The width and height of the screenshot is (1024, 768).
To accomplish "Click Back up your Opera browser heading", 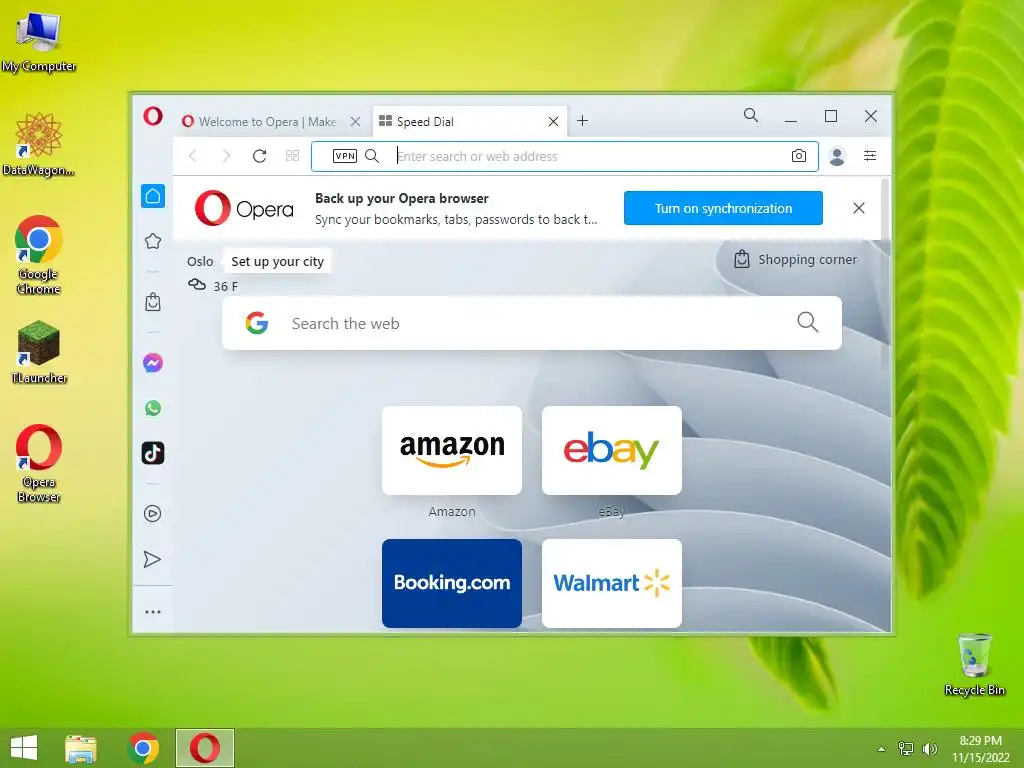I will coord(402,199).
